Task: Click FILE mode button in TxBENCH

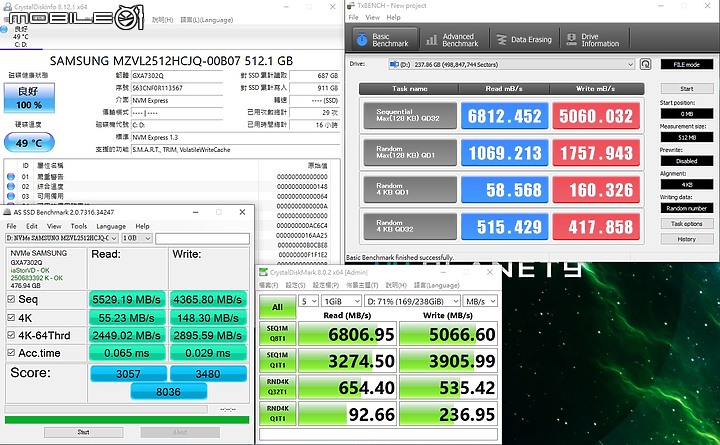Action: (x=686, y=64)
